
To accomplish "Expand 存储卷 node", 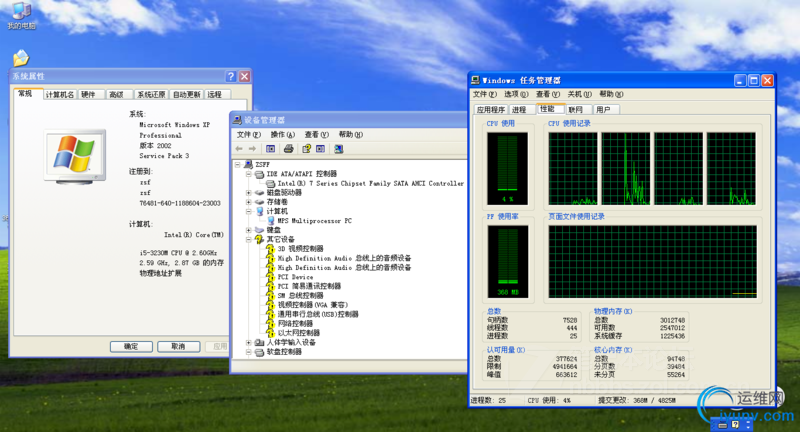I will pos(248,202).
